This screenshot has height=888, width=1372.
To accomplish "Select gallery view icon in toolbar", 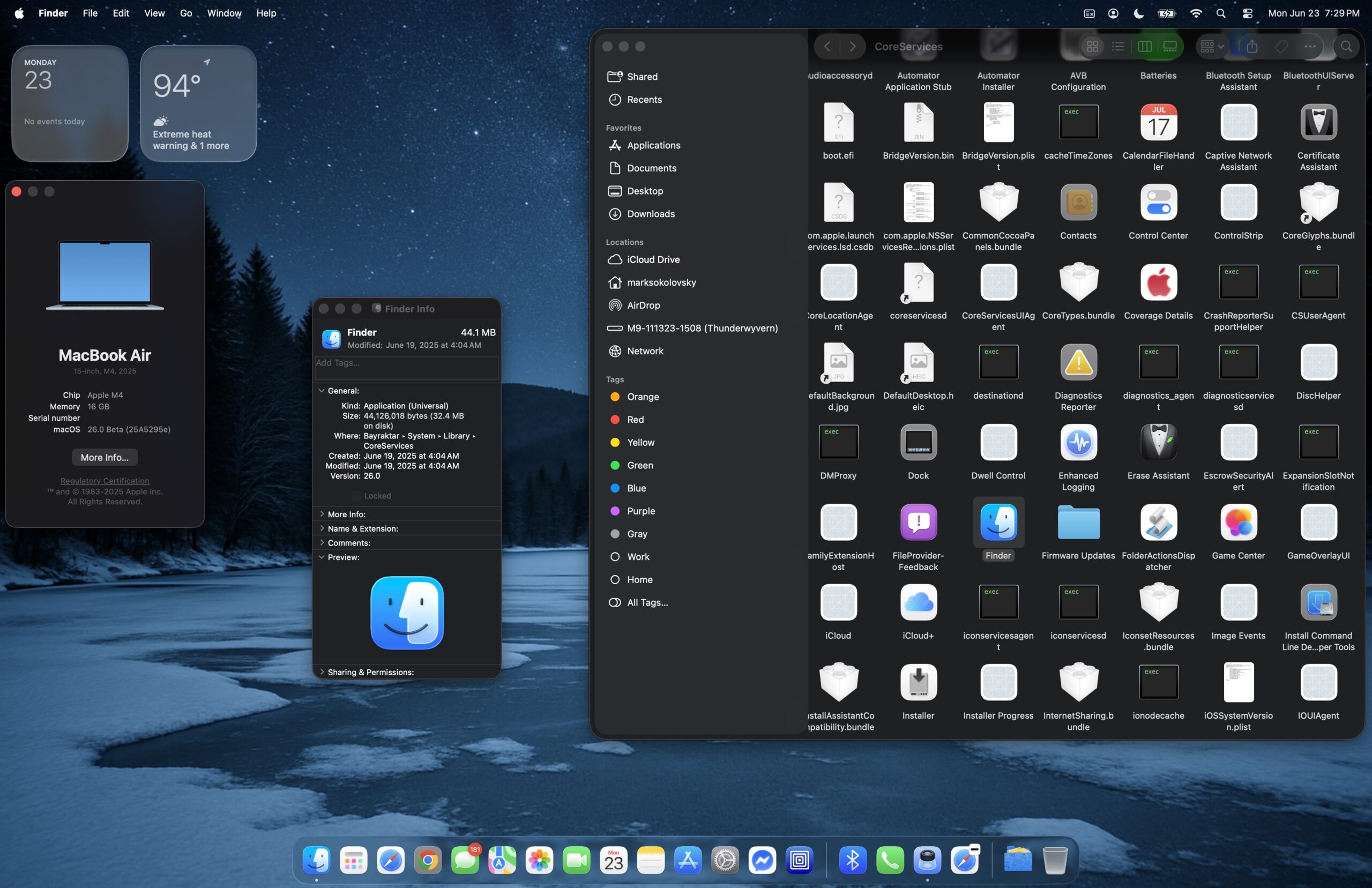I will [x=1169, y=46].
